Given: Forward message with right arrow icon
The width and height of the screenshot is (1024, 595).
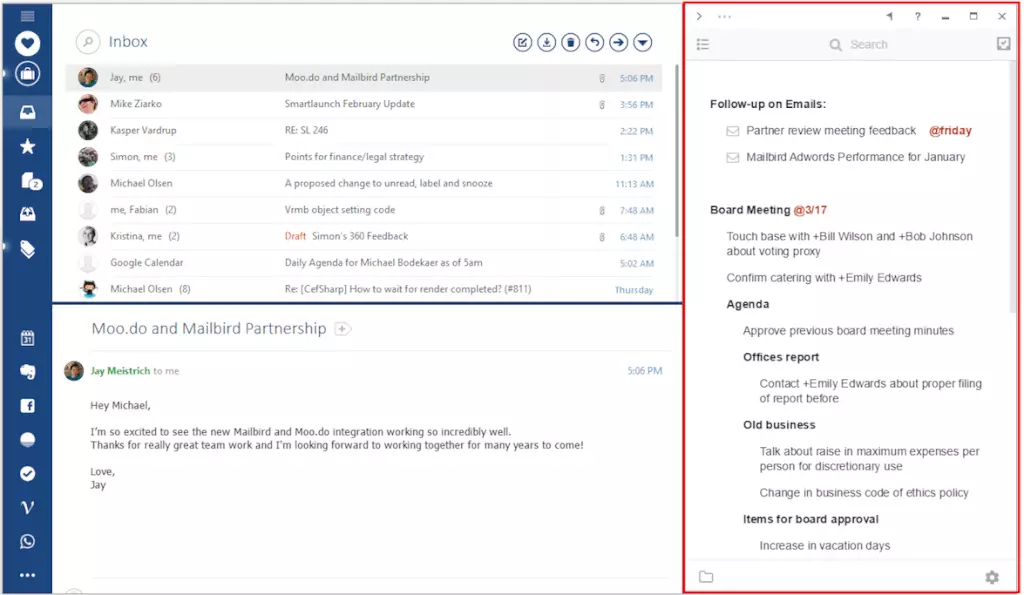Looking at the screenshot, I should click(x=618, y=42).
